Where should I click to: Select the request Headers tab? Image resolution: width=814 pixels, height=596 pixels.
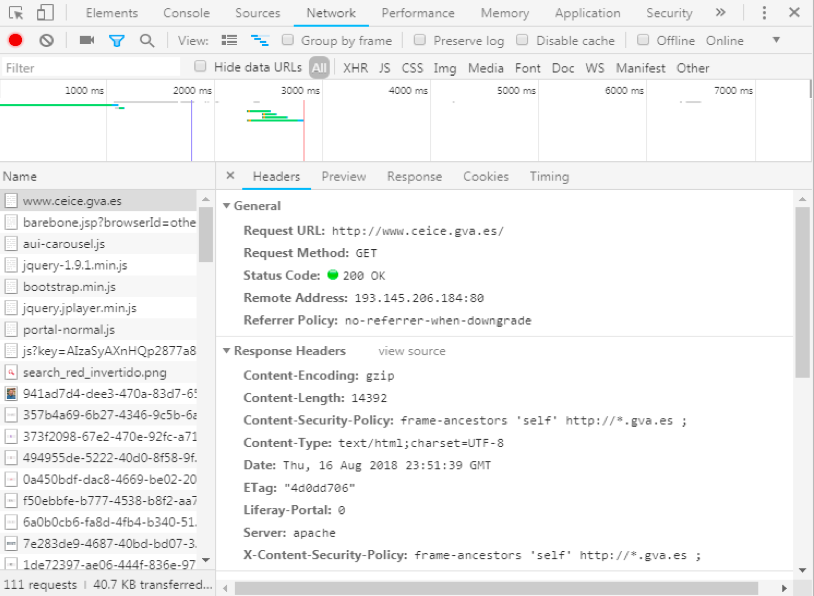276,177
